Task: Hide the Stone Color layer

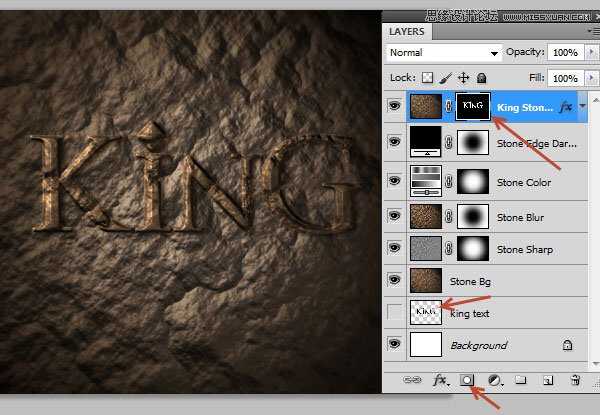Action: pos(395,180)
